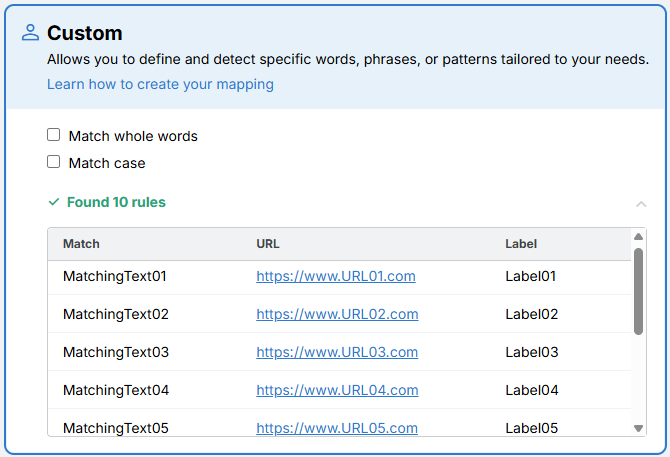Click the rules table scroll down arrow
Viewport: 670px width, 457px height.
pos(638,428)
